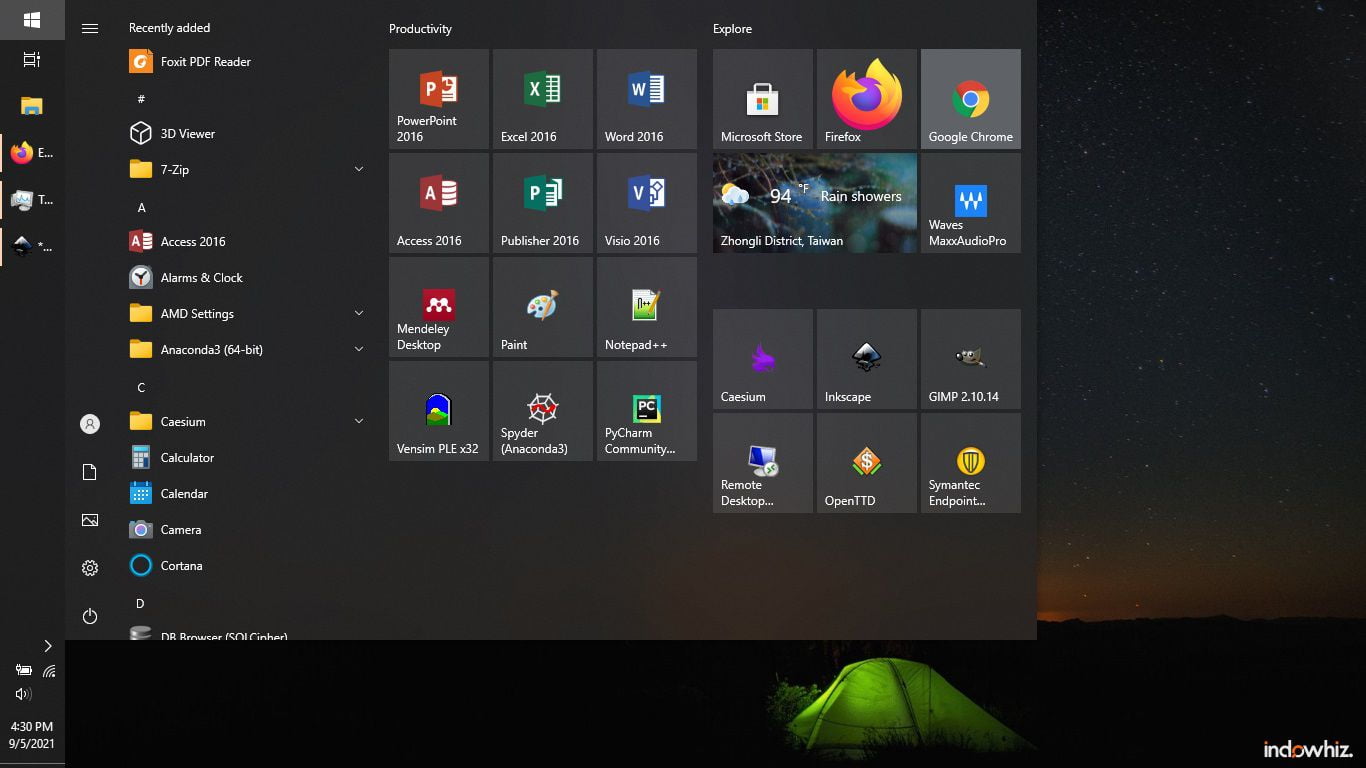This screenshot has width=1366, height=768.
Task: Open the Paint tile
Action: 543,307
